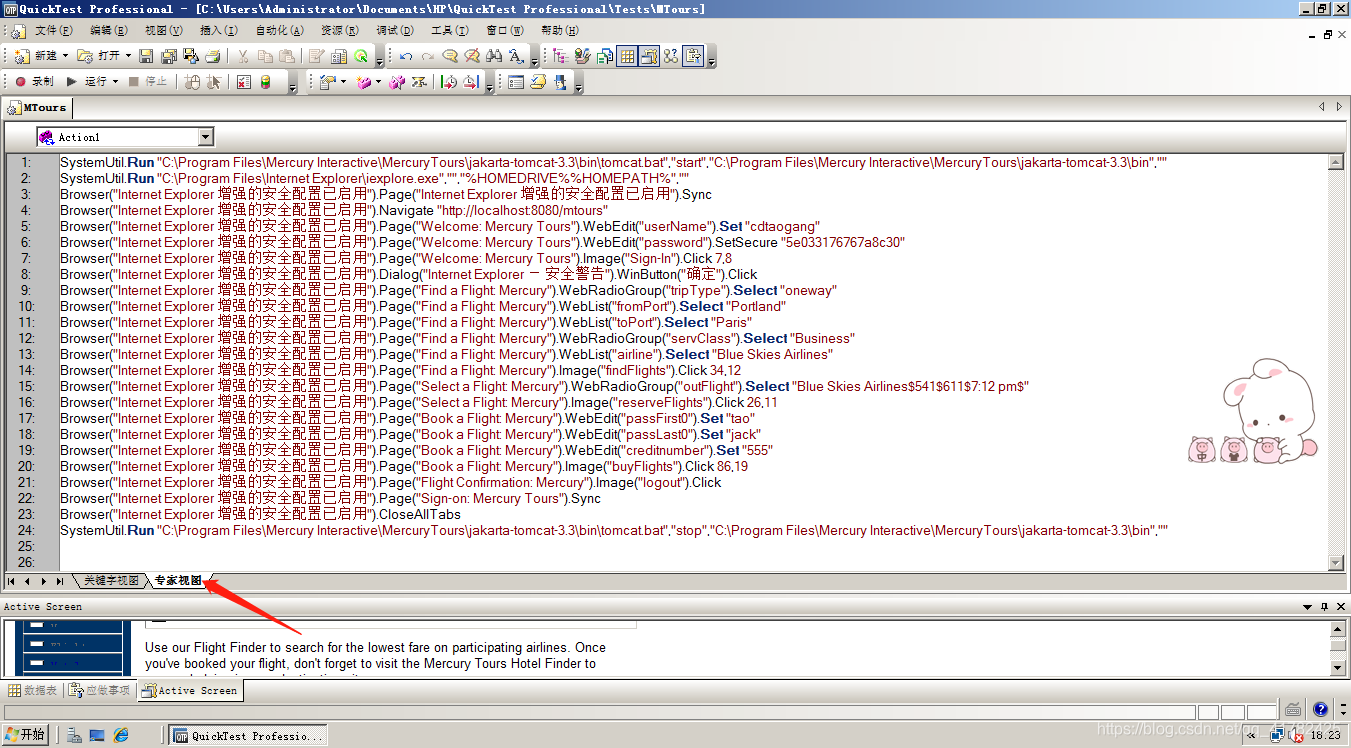Click the scissors Cut icon
The width and height of the screenshot is (1351, 748).
(243, 56)
